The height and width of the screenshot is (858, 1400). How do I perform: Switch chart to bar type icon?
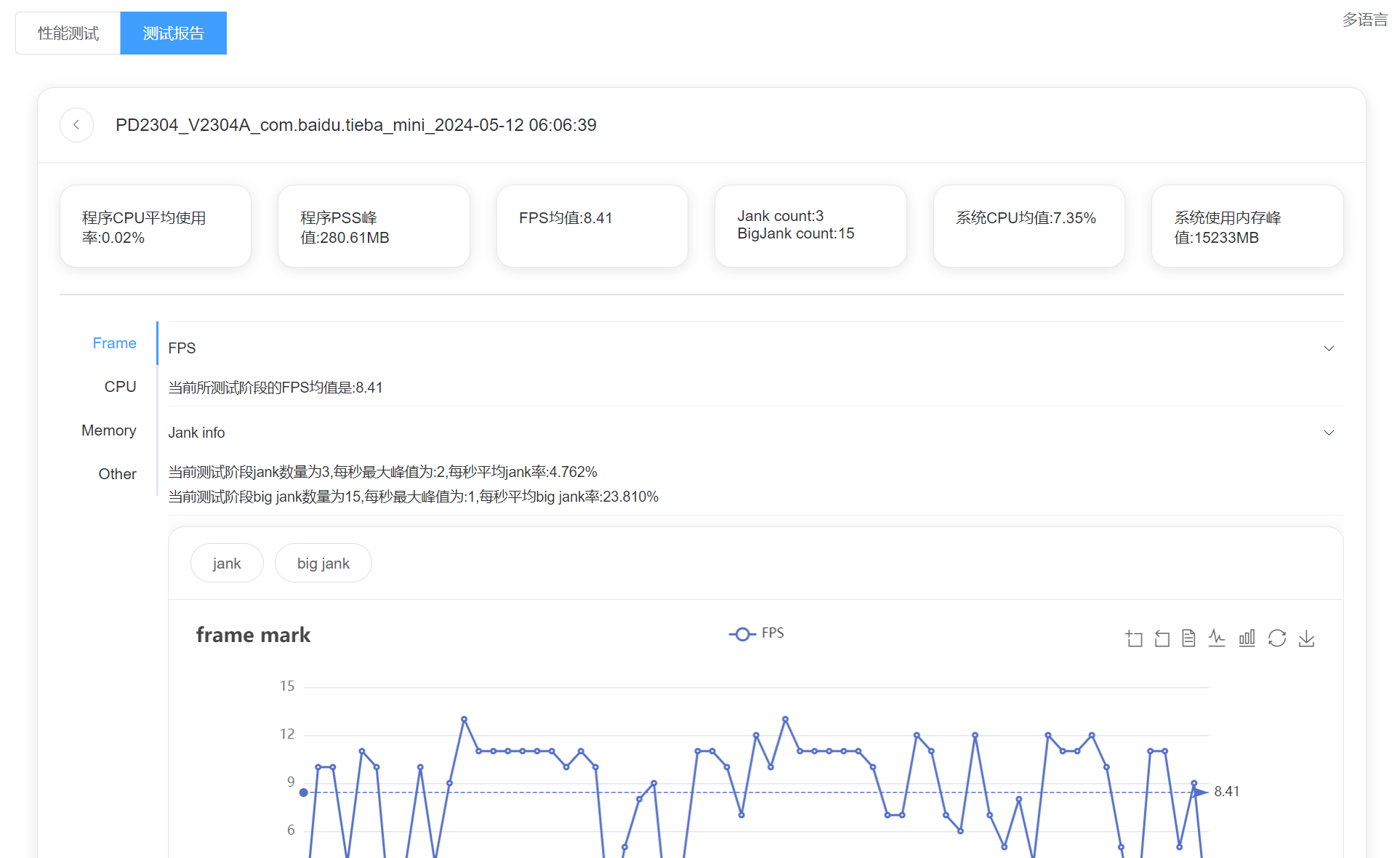1247,638
